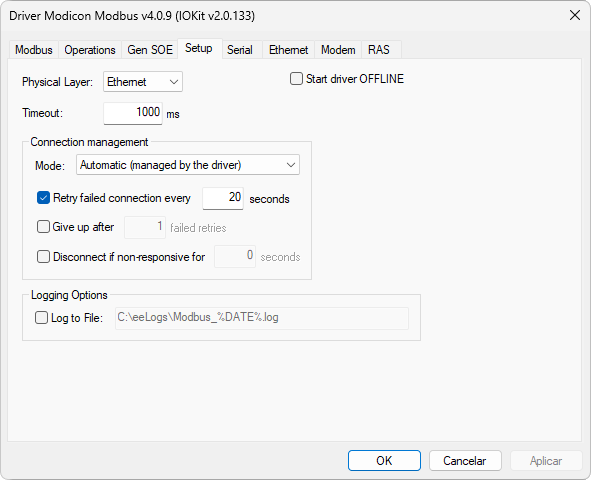Open the connection Mode dropdown
The image size is (591, 480).
(188, 165)
